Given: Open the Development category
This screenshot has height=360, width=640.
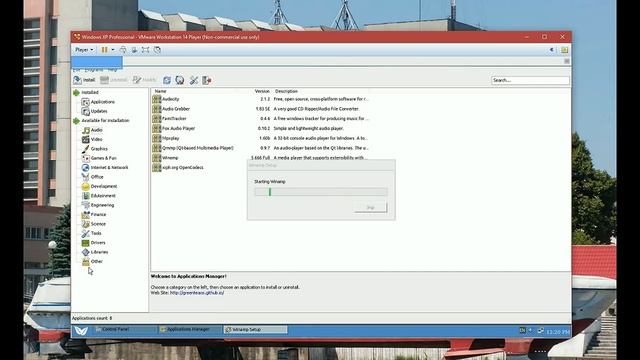Looking at the screenshot, I should pos(104,187).
